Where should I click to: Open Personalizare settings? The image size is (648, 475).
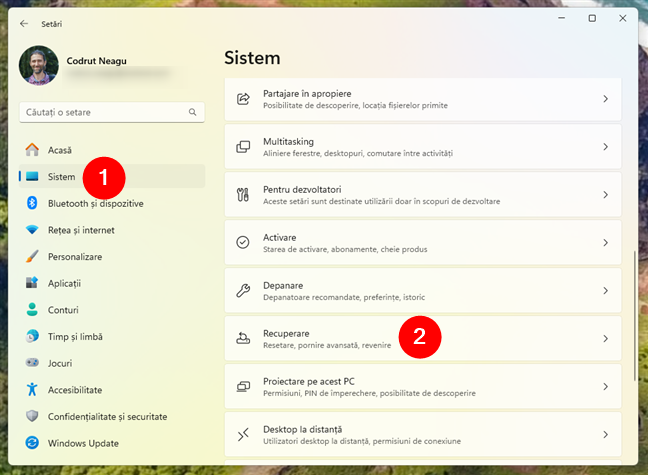tap(112, 256)
